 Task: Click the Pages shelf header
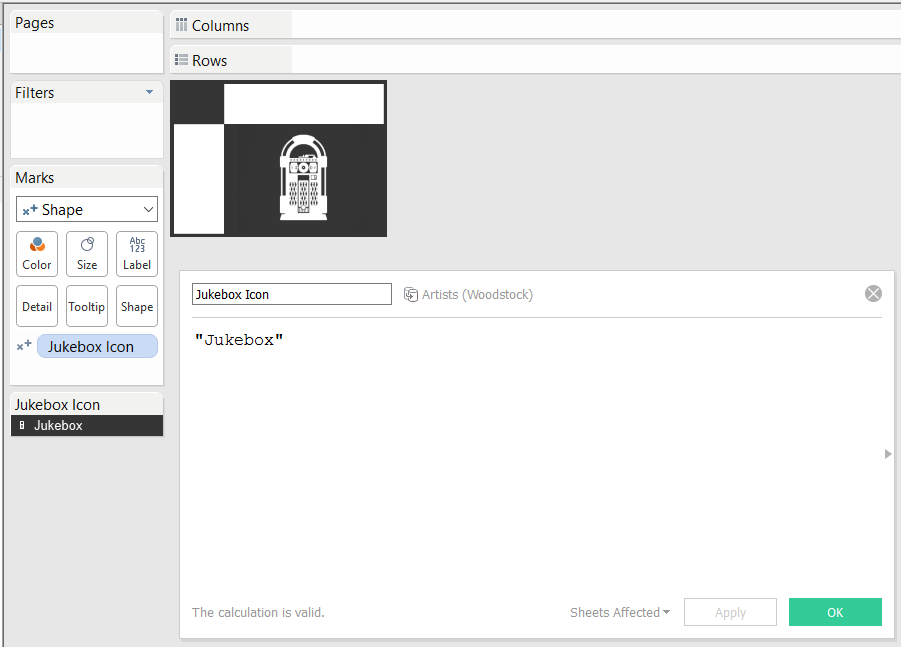tap(87, 22)
